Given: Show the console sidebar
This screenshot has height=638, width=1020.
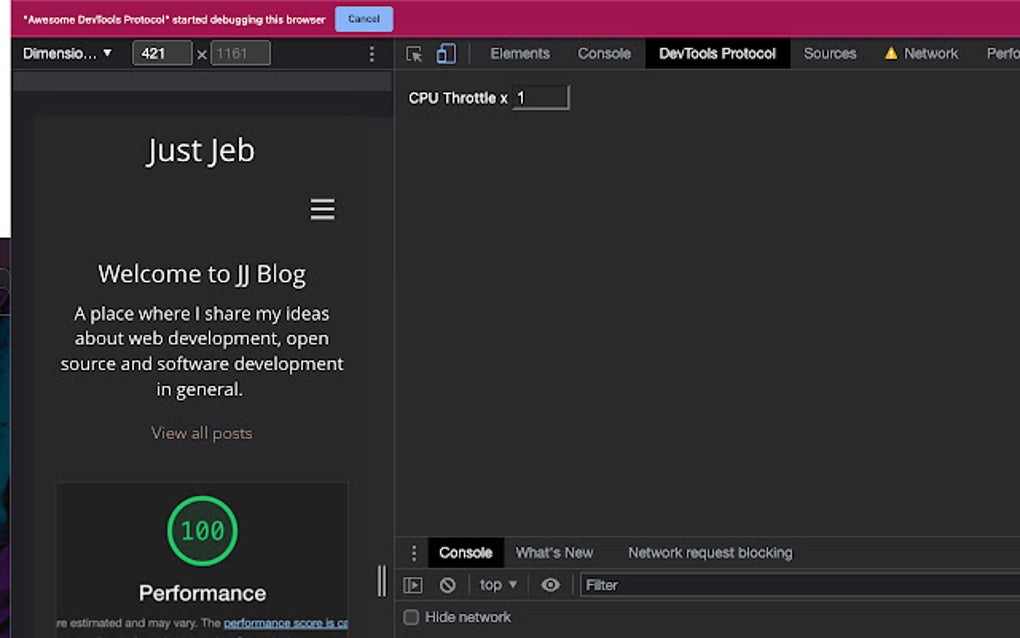Looking at the screenshot, I should click(413, 584).
